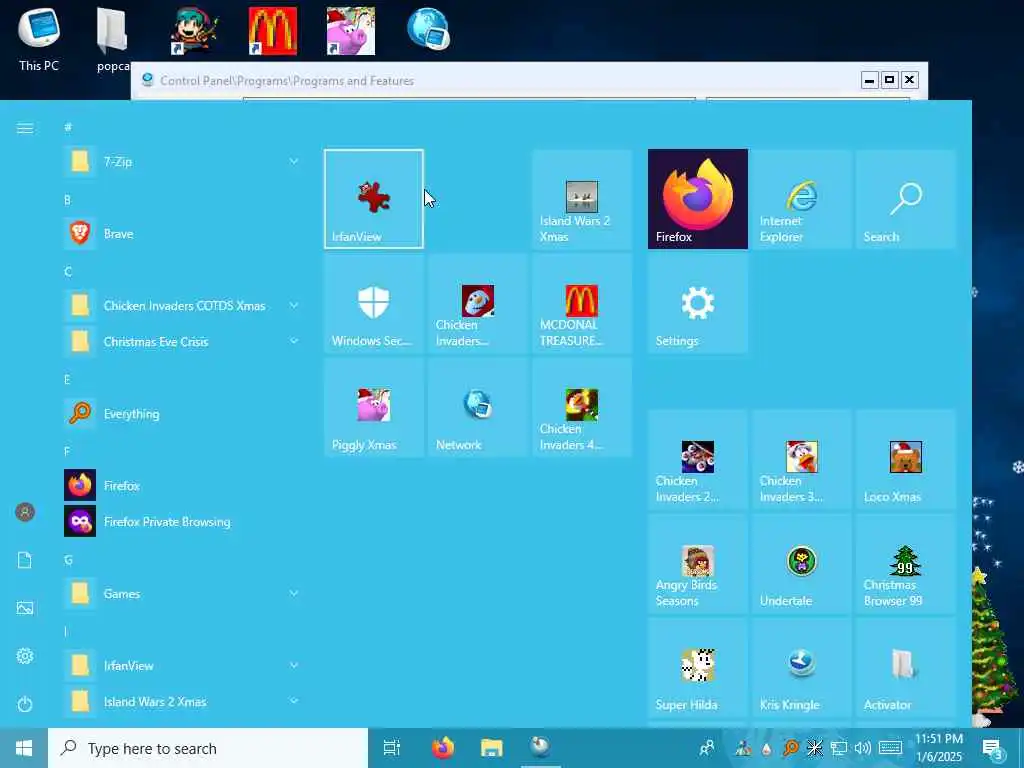Launch Chicken Invaders 2 tile

pyautogui.click(x=697, y=459)
